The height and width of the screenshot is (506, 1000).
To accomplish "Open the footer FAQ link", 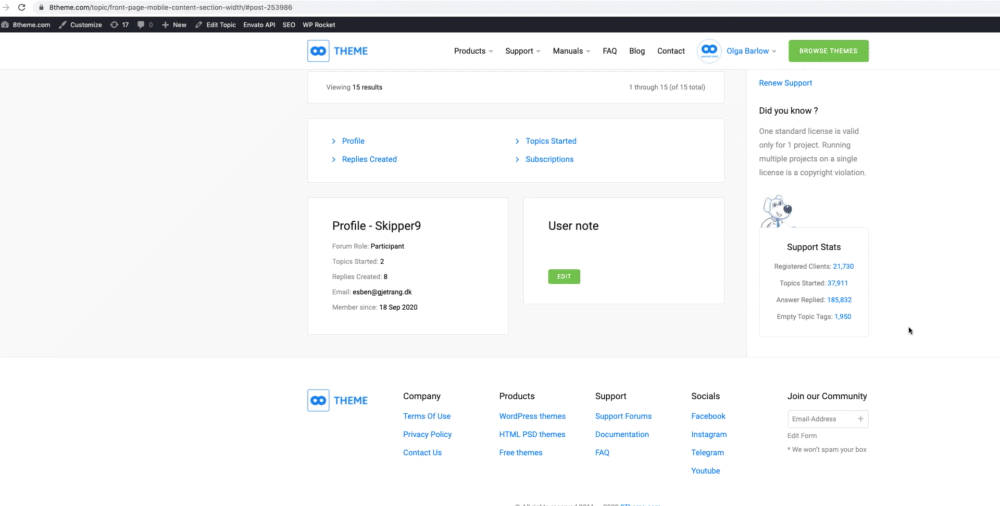I will (x=602, y=452).
